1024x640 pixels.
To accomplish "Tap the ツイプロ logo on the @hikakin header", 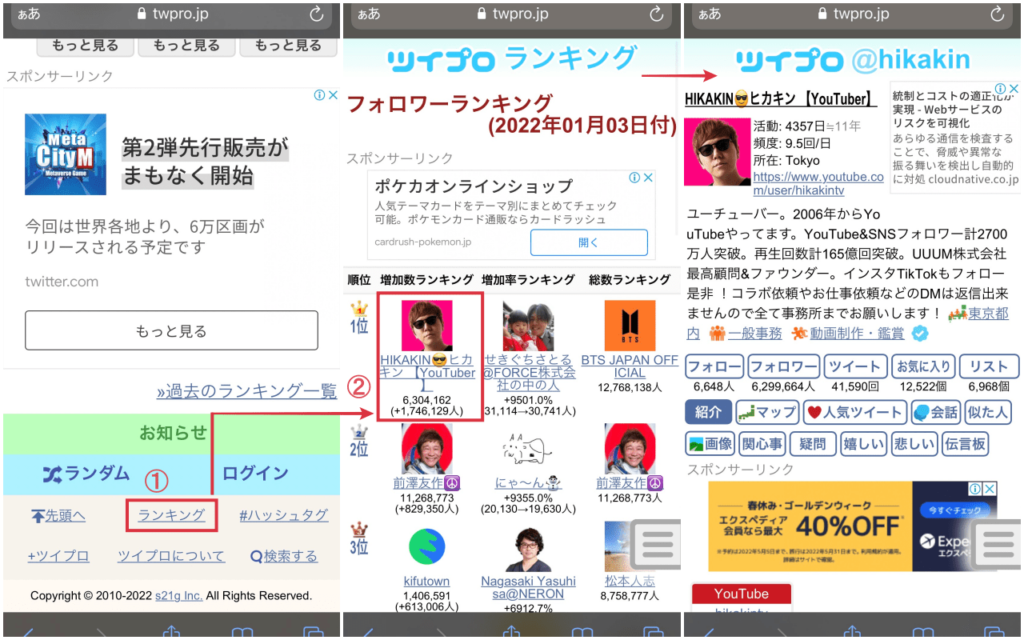I will pyautogui.click(x=790, y=61).
